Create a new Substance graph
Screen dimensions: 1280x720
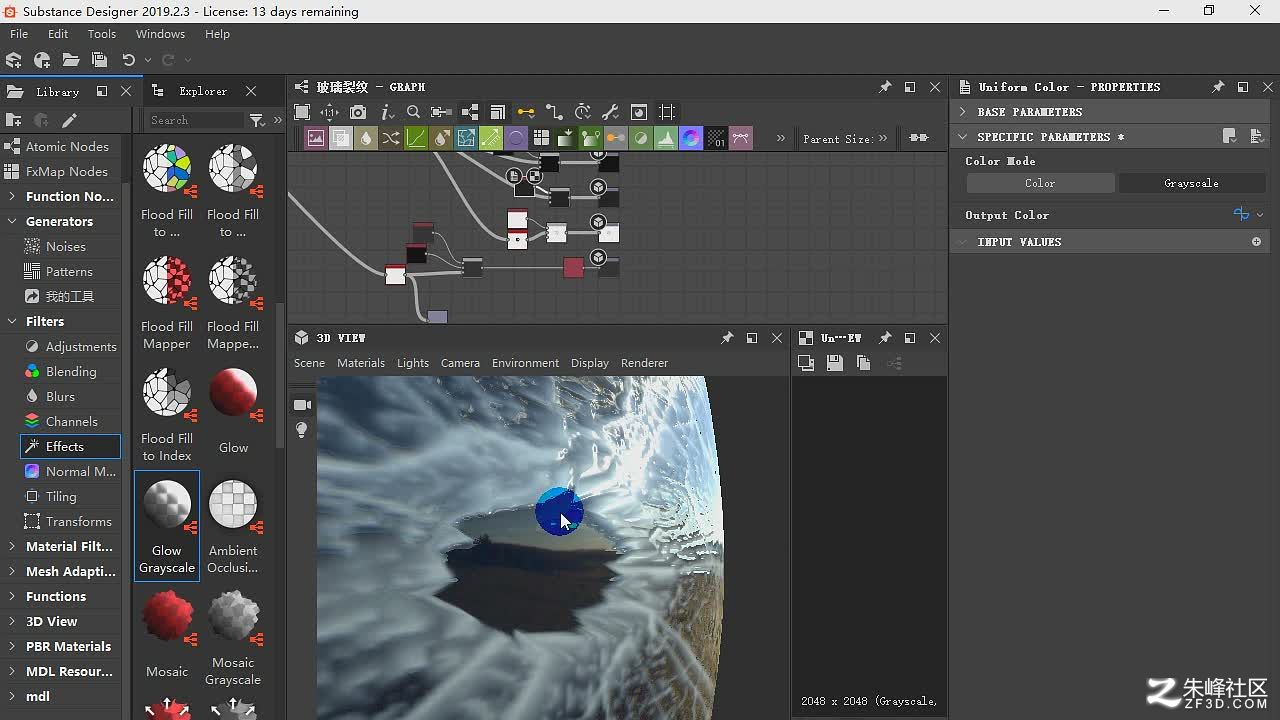pos(42,60)
